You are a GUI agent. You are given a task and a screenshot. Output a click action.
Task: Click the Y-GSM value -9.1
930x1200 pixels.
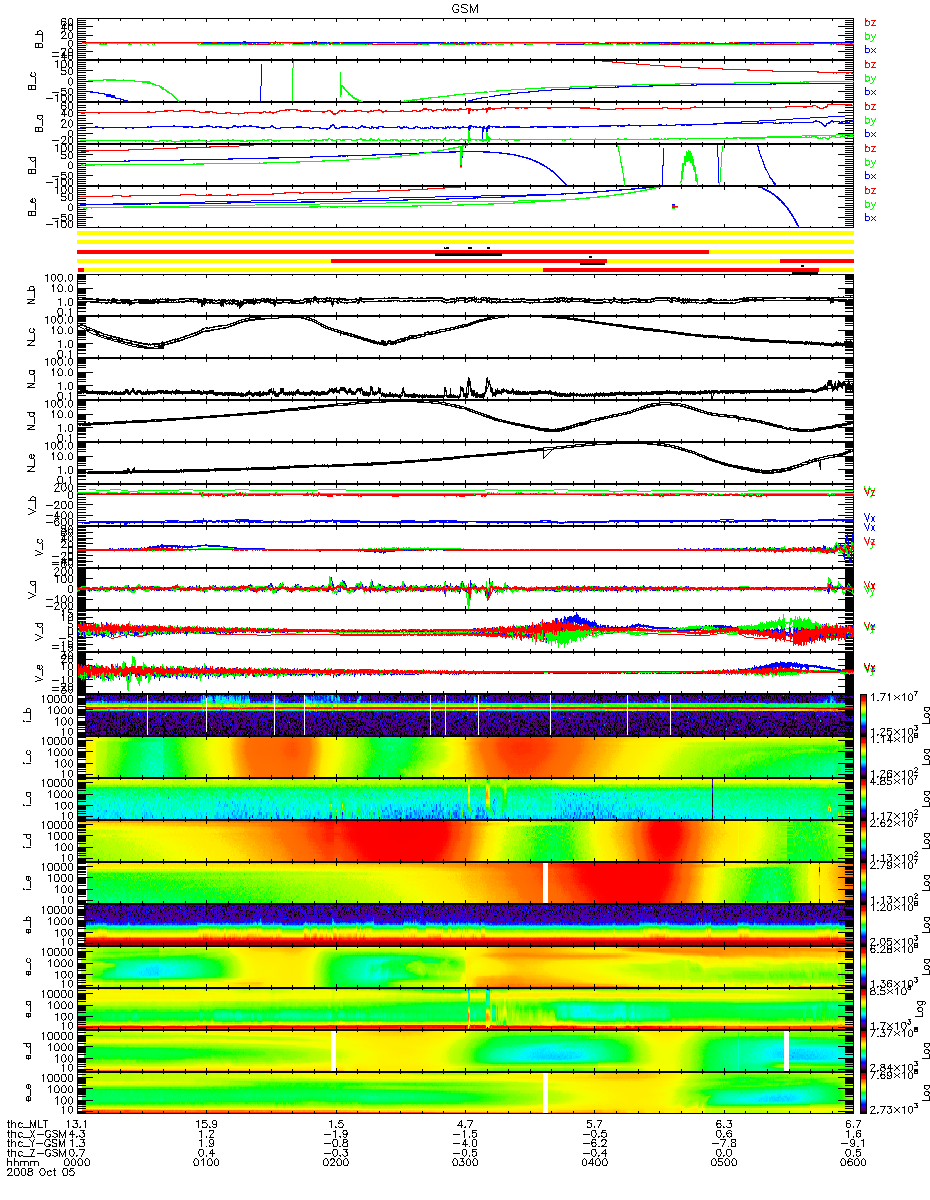852,1143
